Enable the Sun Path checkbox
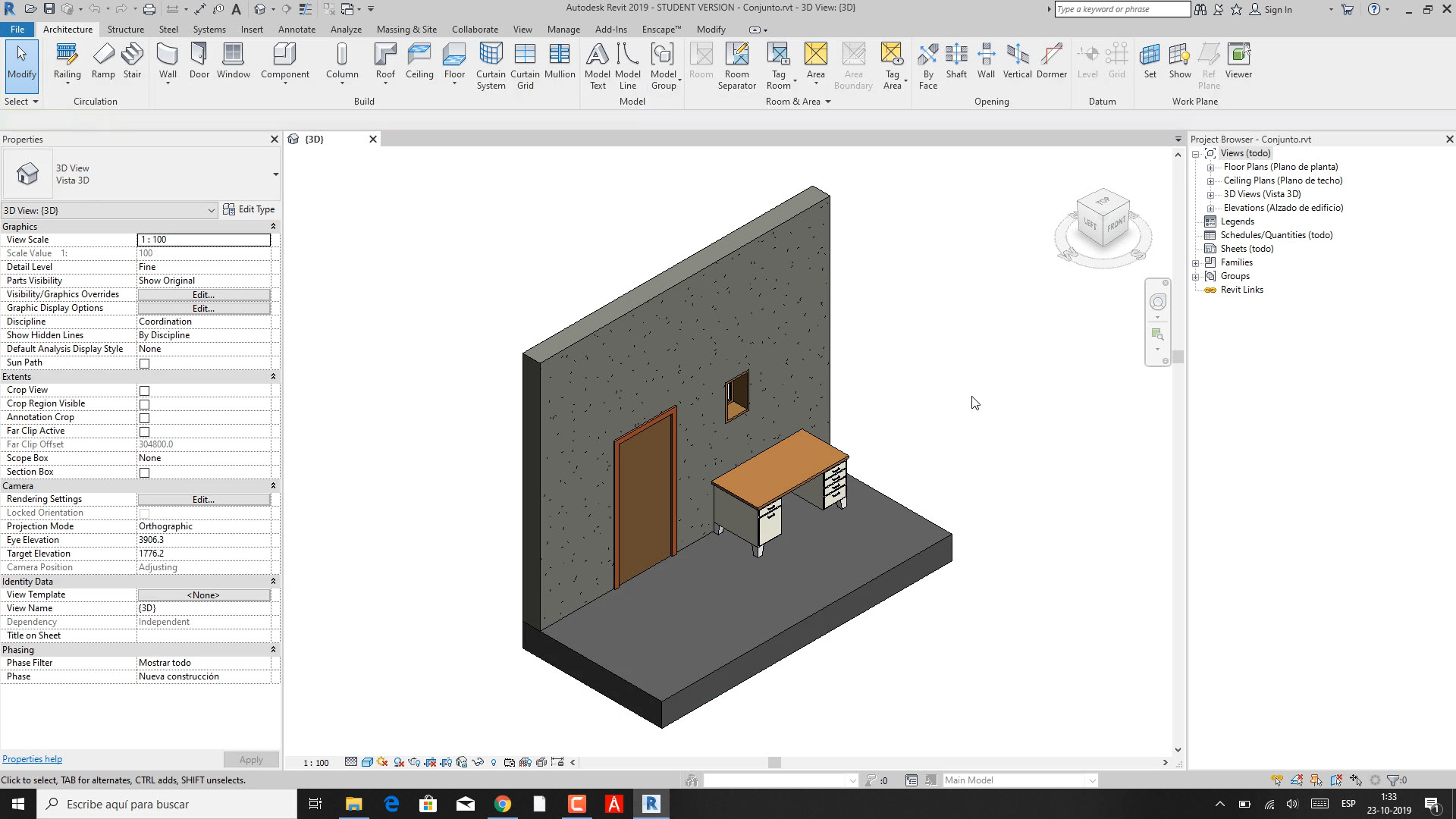The width and height of the screenshot is (1456, 819). (x=144, y=363)
